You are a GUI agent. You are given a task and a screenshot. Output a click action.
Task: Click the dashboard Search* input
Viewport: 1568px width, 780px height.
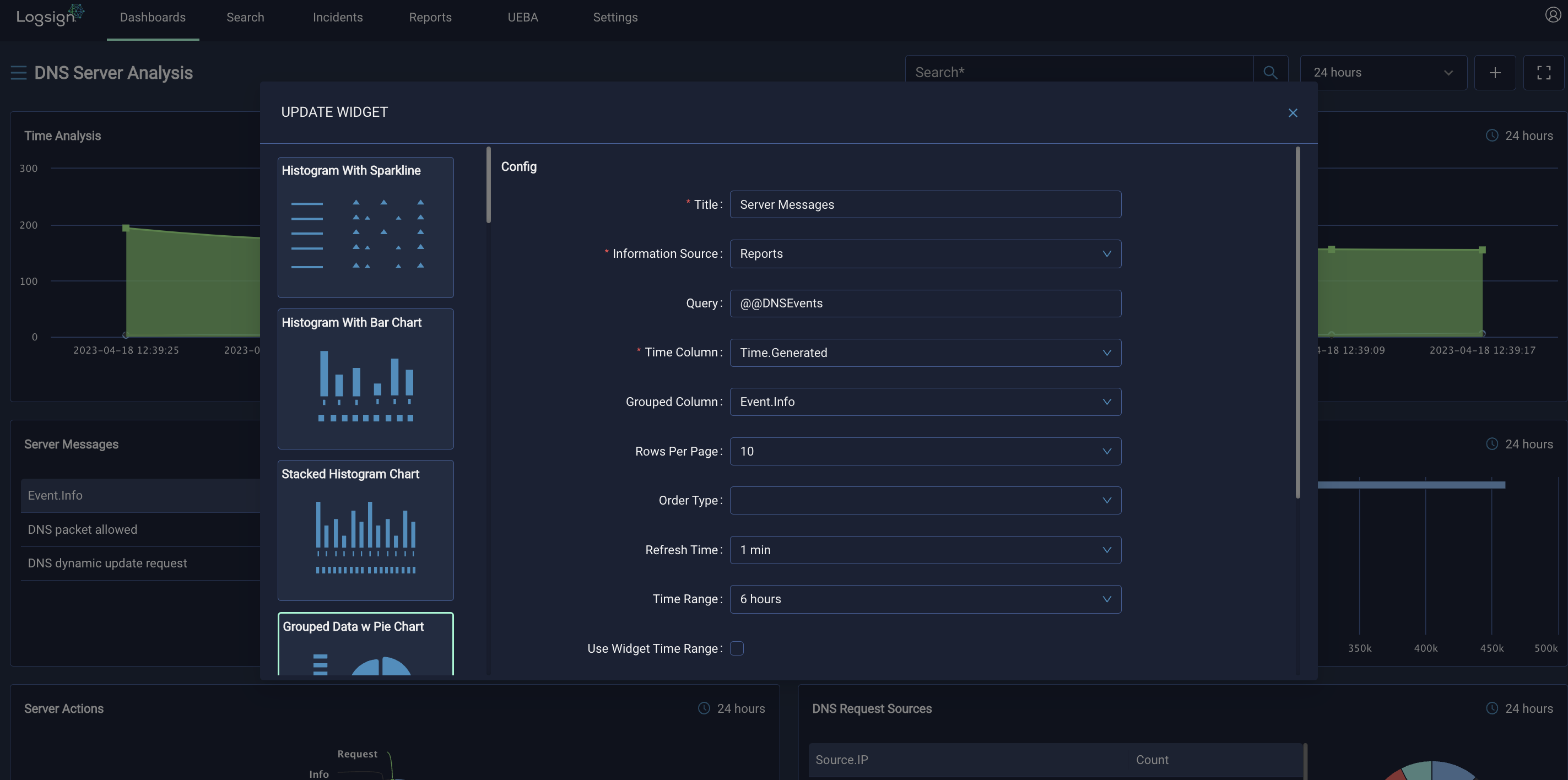[x=1079, y=73]
